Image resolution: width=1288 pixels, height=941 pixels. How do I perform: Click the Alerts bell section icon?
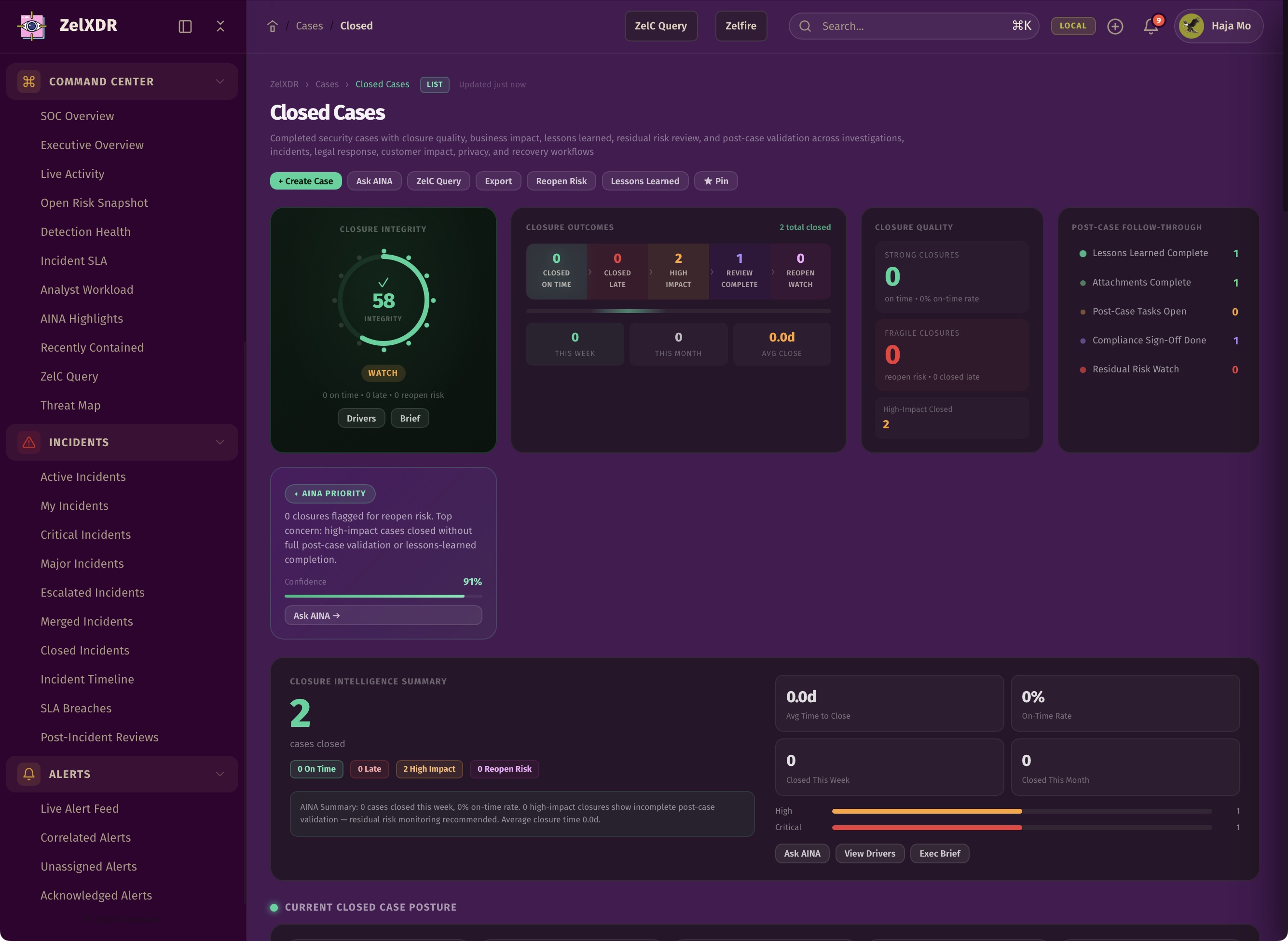pos(29,774)
